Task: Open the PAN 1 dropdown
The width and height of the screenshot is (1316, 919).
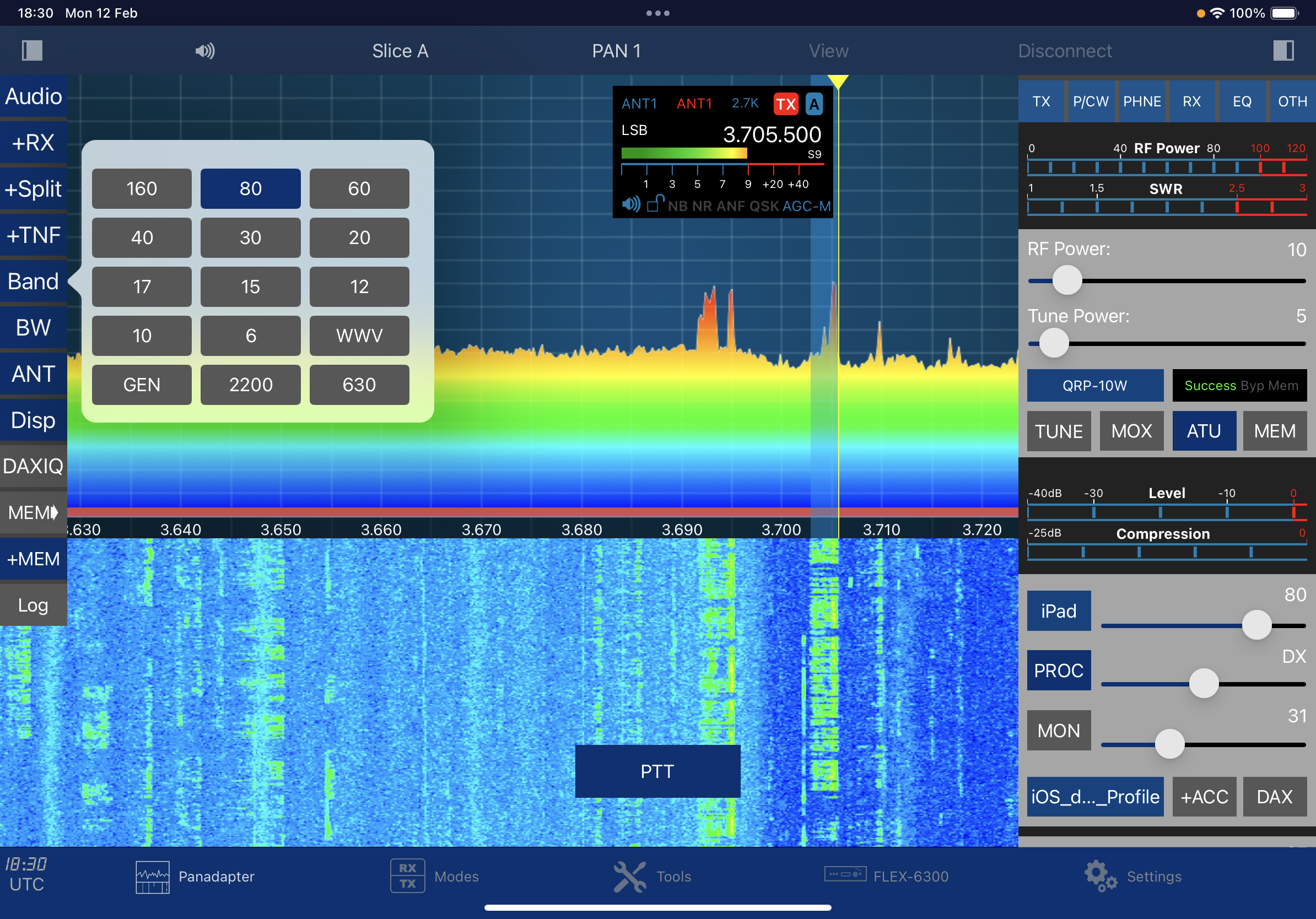Action: click(616, 51)
